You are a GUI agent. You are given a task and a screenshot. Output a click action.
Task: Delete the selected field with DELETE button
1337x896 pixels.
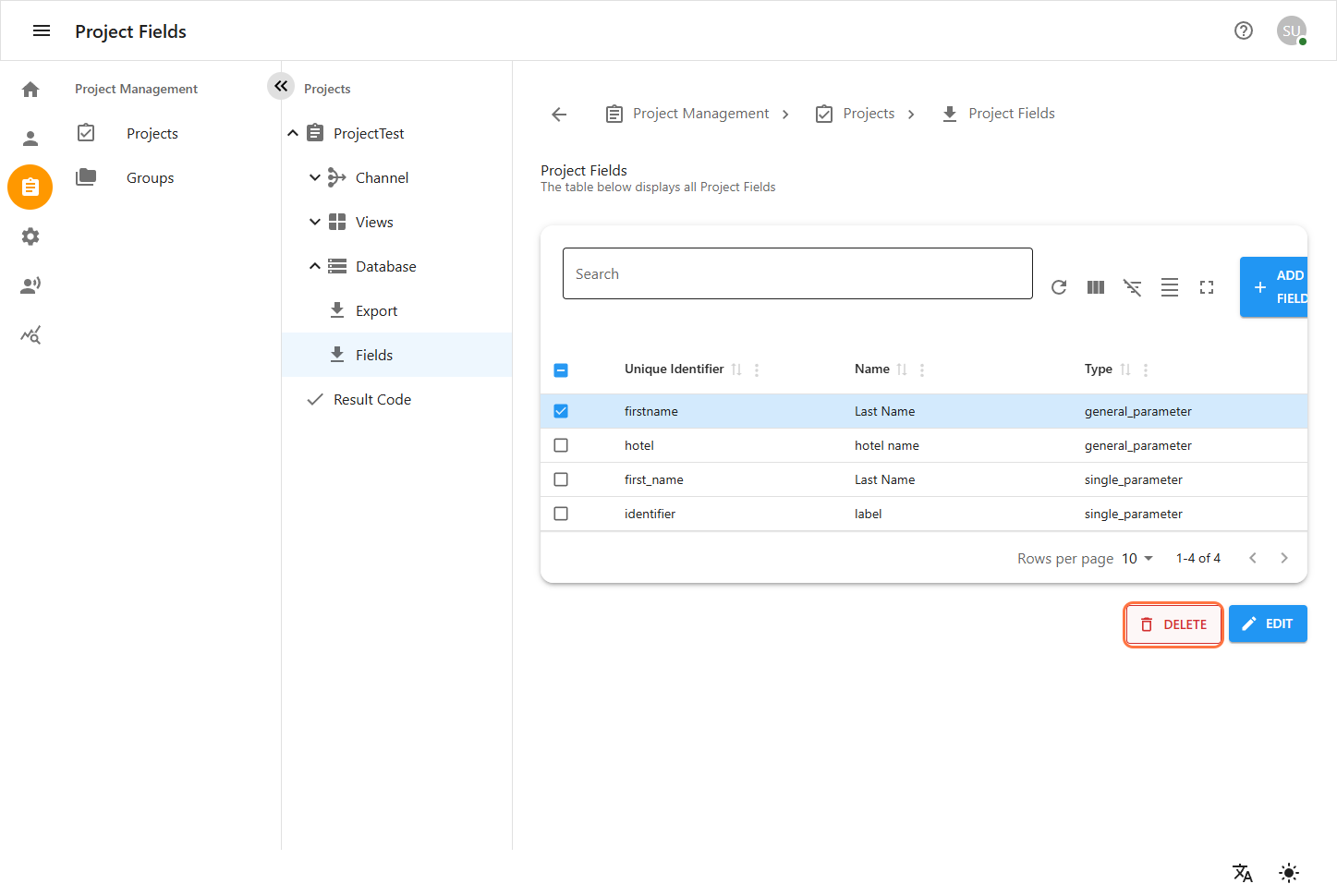tap(1173, 624)
